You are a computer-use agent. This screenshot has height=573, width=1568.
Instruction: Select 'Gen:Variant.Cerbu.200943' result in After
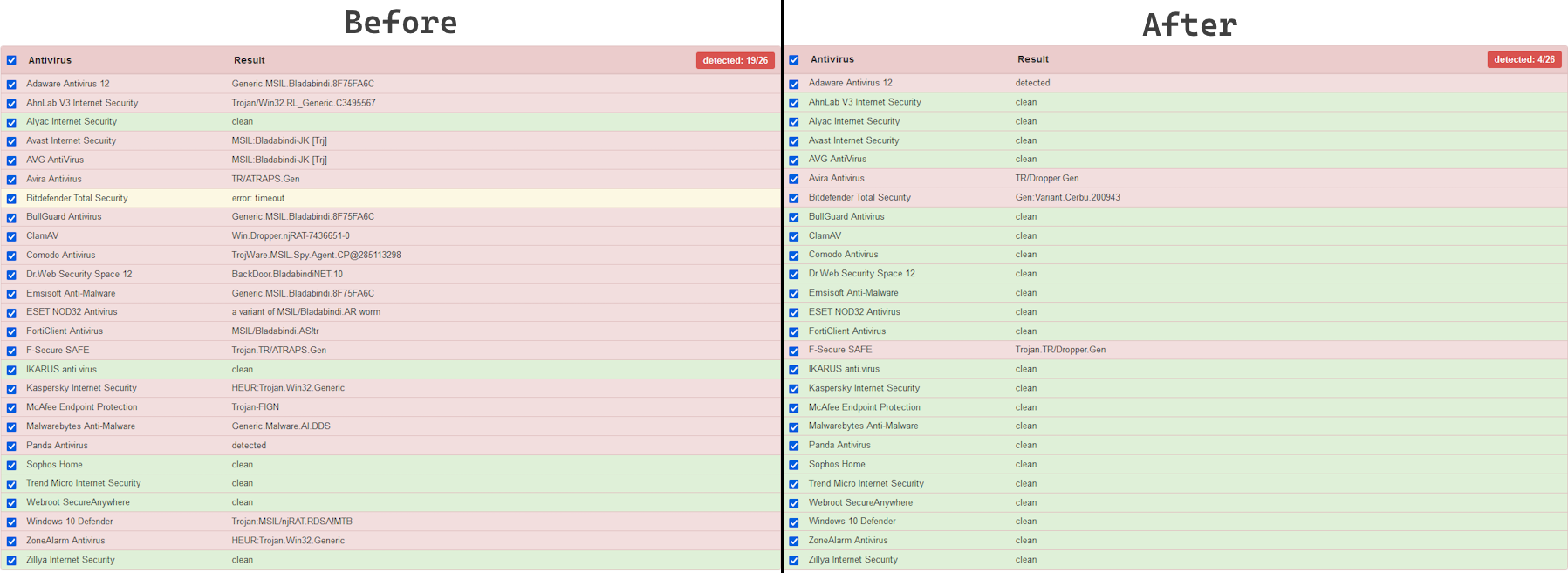pos(1068,197)
